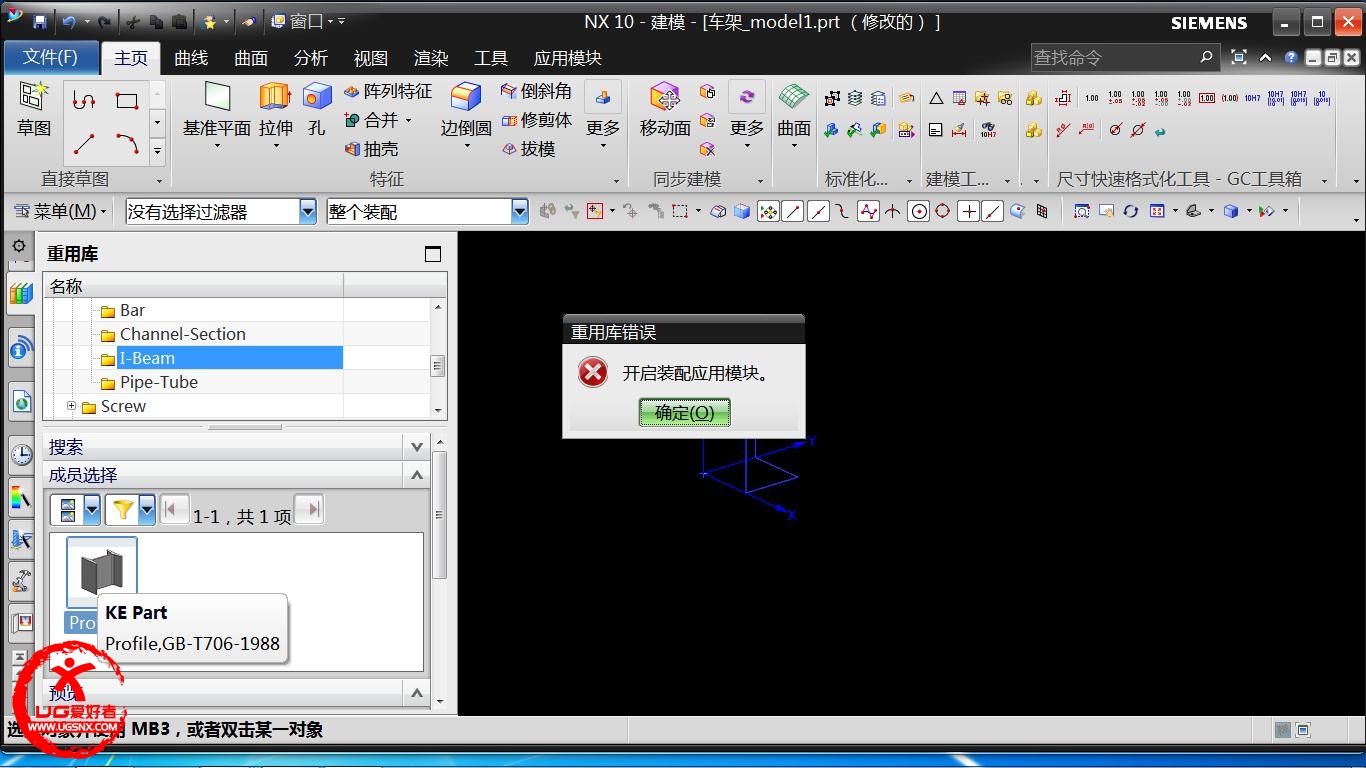Click the undo arrow icon
The height and width of the screenshot is (768, 1366).
point(69,21)
